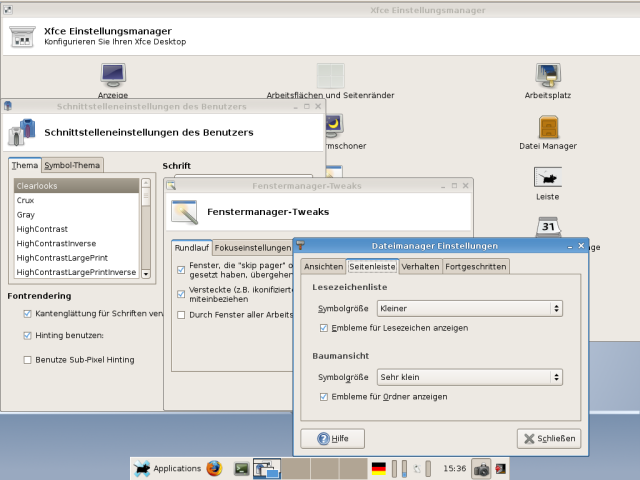Minimize the Dateimanager Einstellungen window
The image size is (640, 480).
[x=570, y=246]
